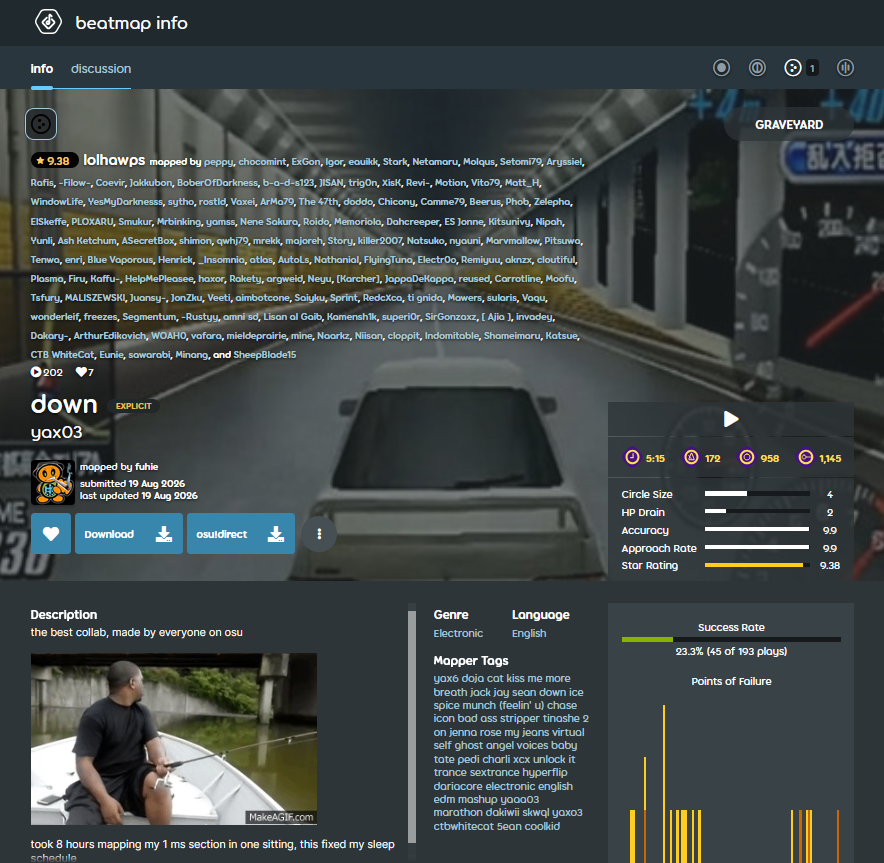The image size is (884, 863).
Task: Click the EXPLICIT badge
Action: tap(134, 406)
